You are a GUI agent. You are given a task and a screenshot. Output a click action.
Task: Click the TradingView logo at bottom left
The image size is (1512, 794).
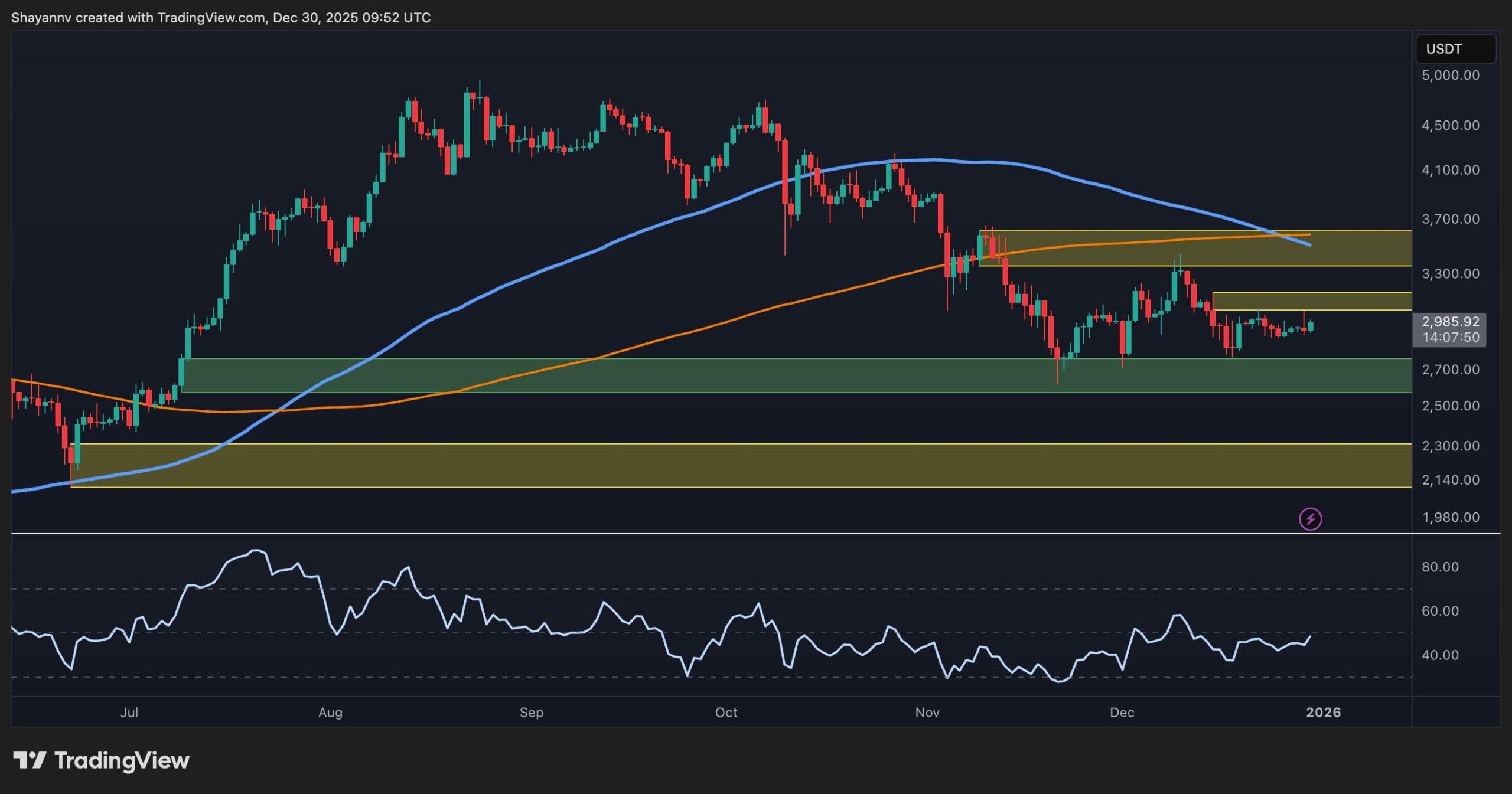[100, 761]
